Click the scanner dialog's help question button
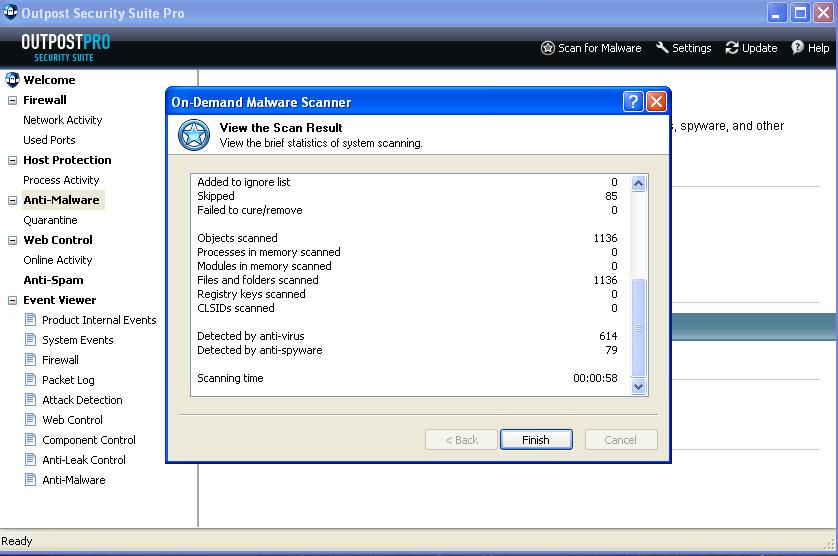 click(x=633, y=101)
